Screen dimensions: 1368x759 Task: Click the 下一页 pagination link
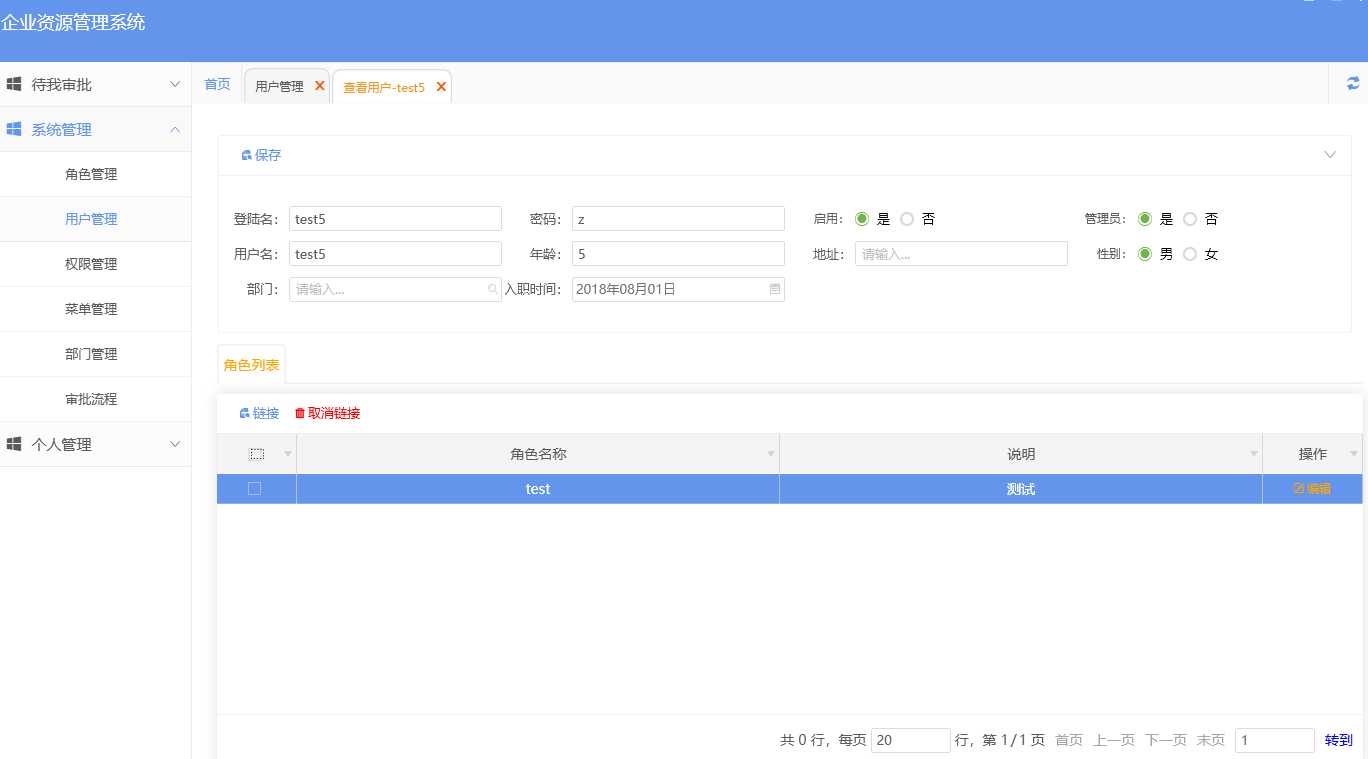[1166, 740]
